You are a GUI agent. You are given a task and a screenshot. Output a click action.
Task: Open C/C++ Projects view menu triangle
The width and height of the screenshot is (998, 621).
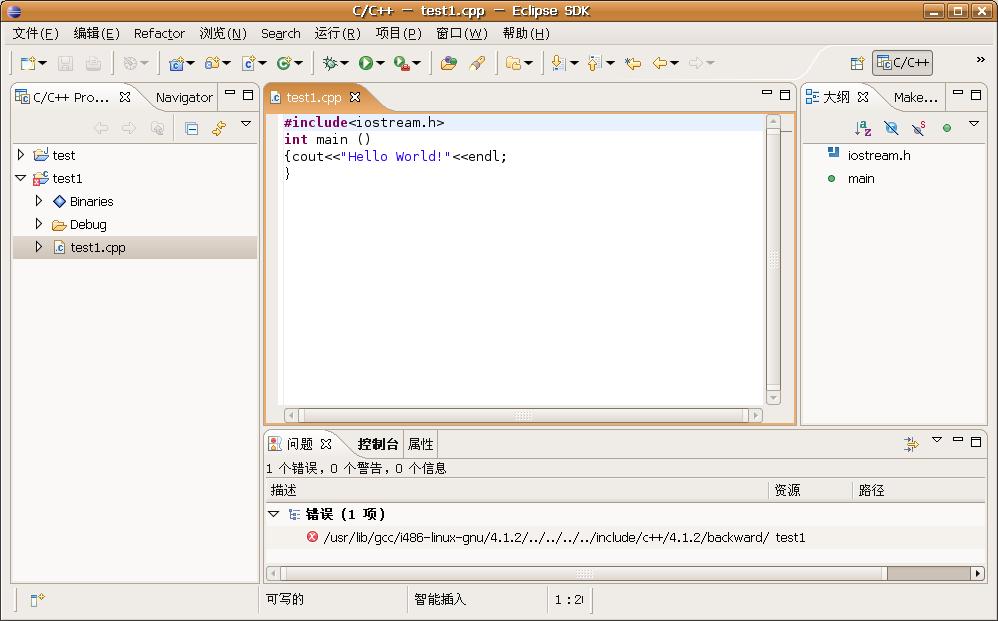tap(246, 124)
